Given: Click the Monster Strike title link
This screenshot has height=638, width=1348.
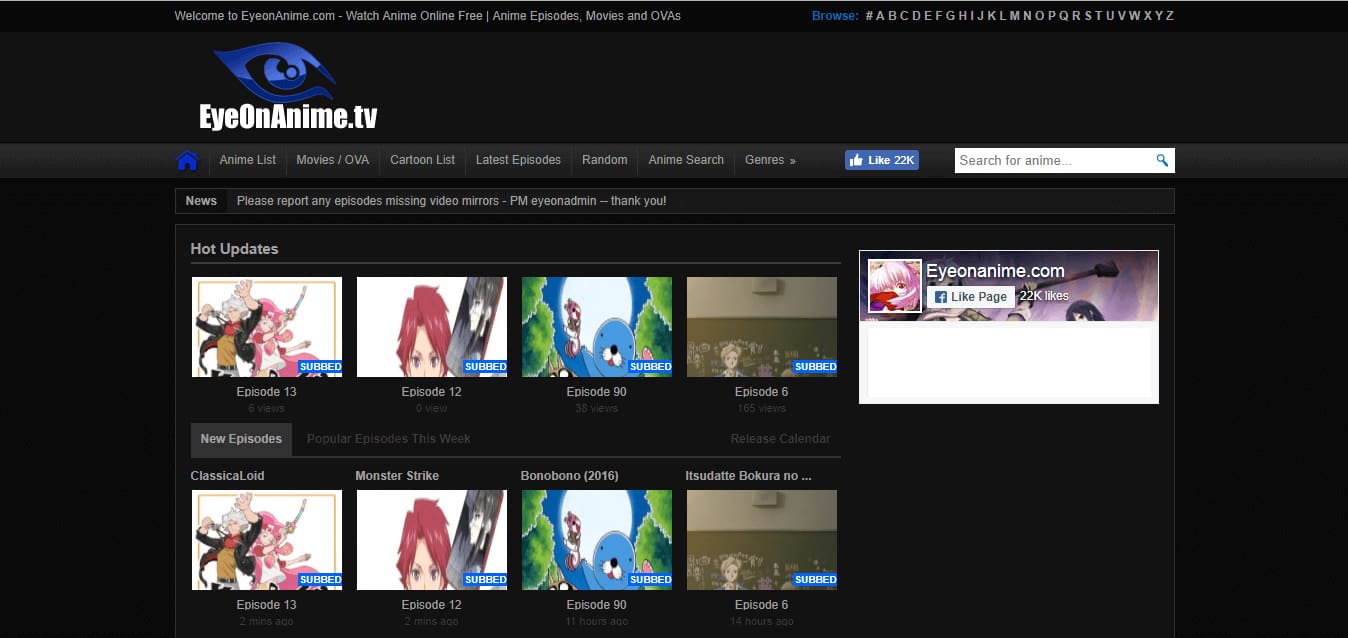Looking at the screenshot, I should pyautogui.click(x=397, y=476).
